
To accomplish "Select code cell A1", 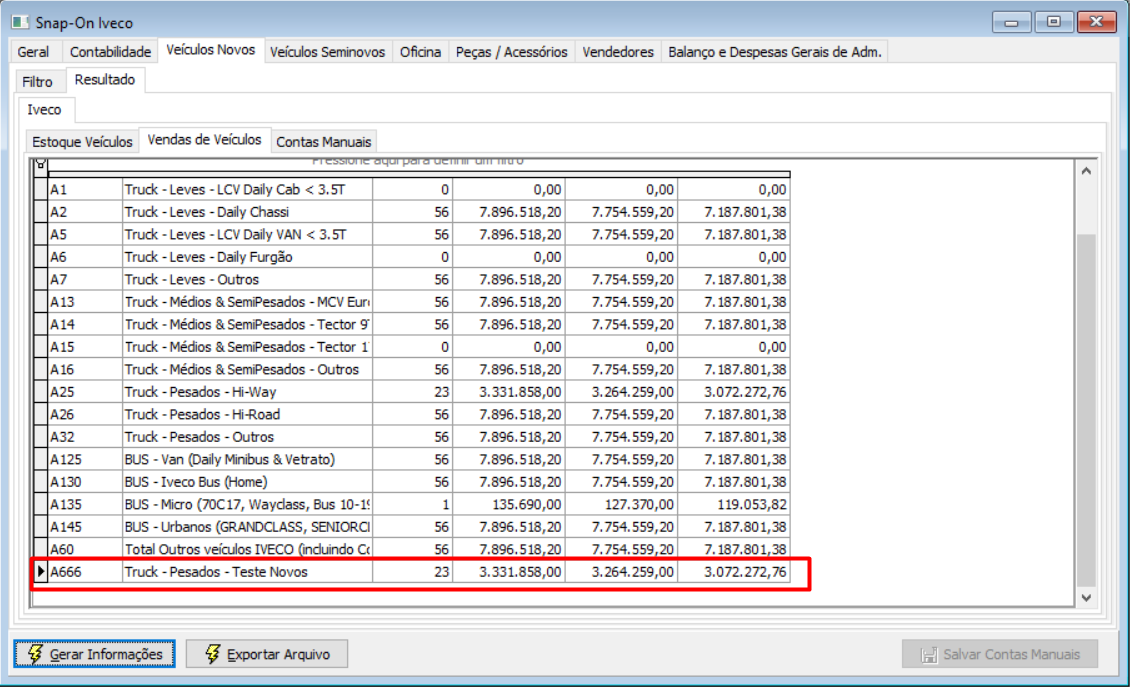I will point(85,190).
